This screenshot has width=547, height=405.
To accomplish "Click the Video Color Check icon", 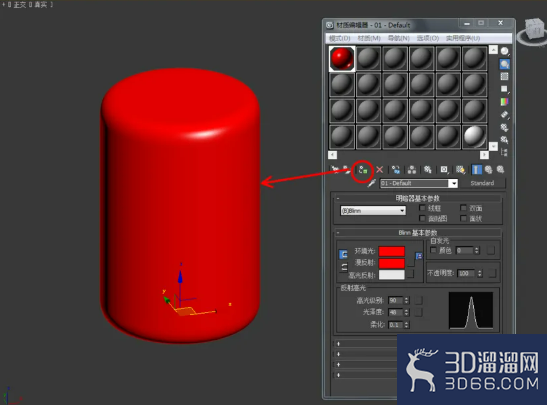I will click(504, 102).
